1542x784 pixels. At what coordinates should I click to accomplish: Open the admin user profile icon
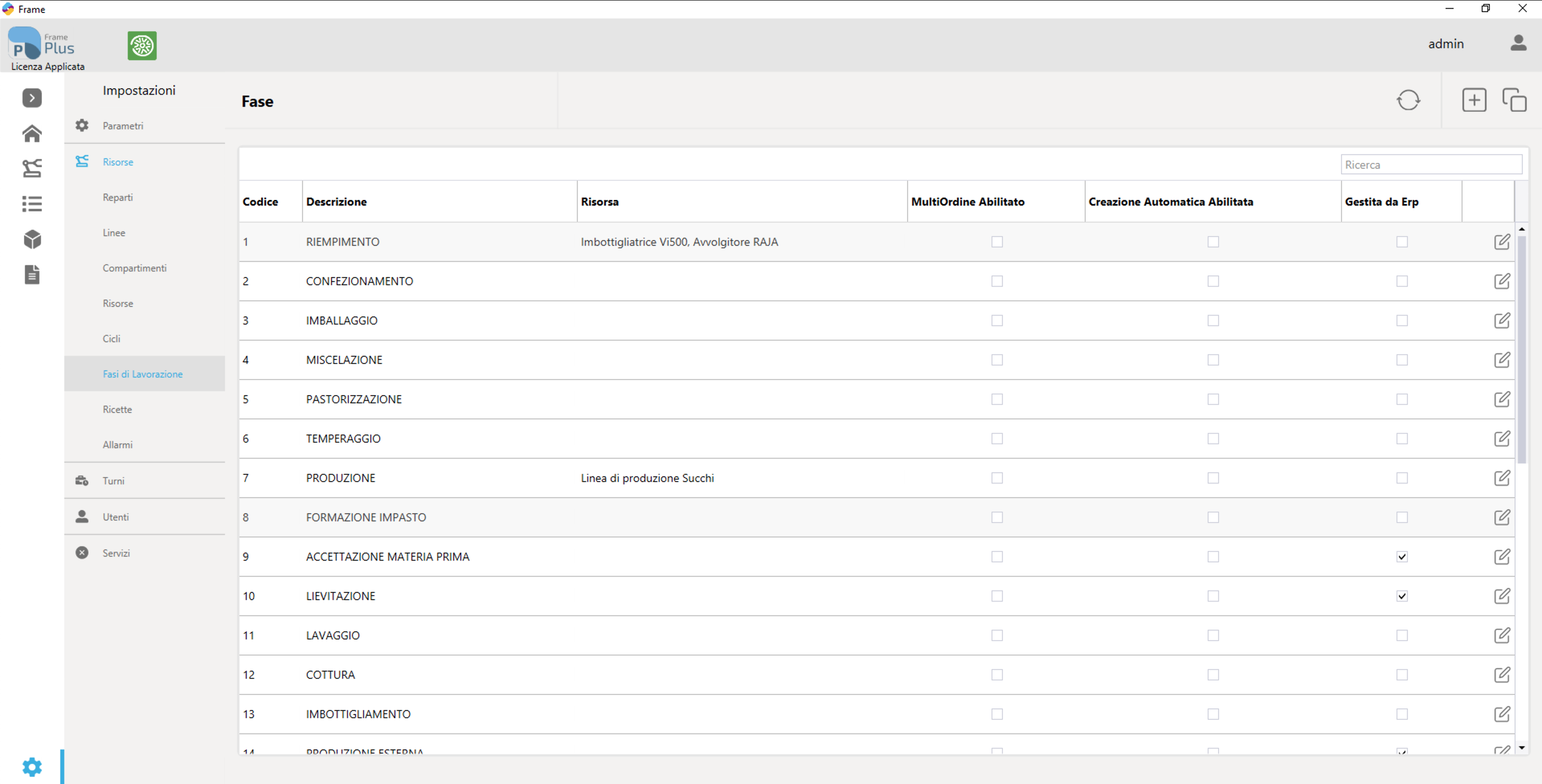tap(1518, 43)
